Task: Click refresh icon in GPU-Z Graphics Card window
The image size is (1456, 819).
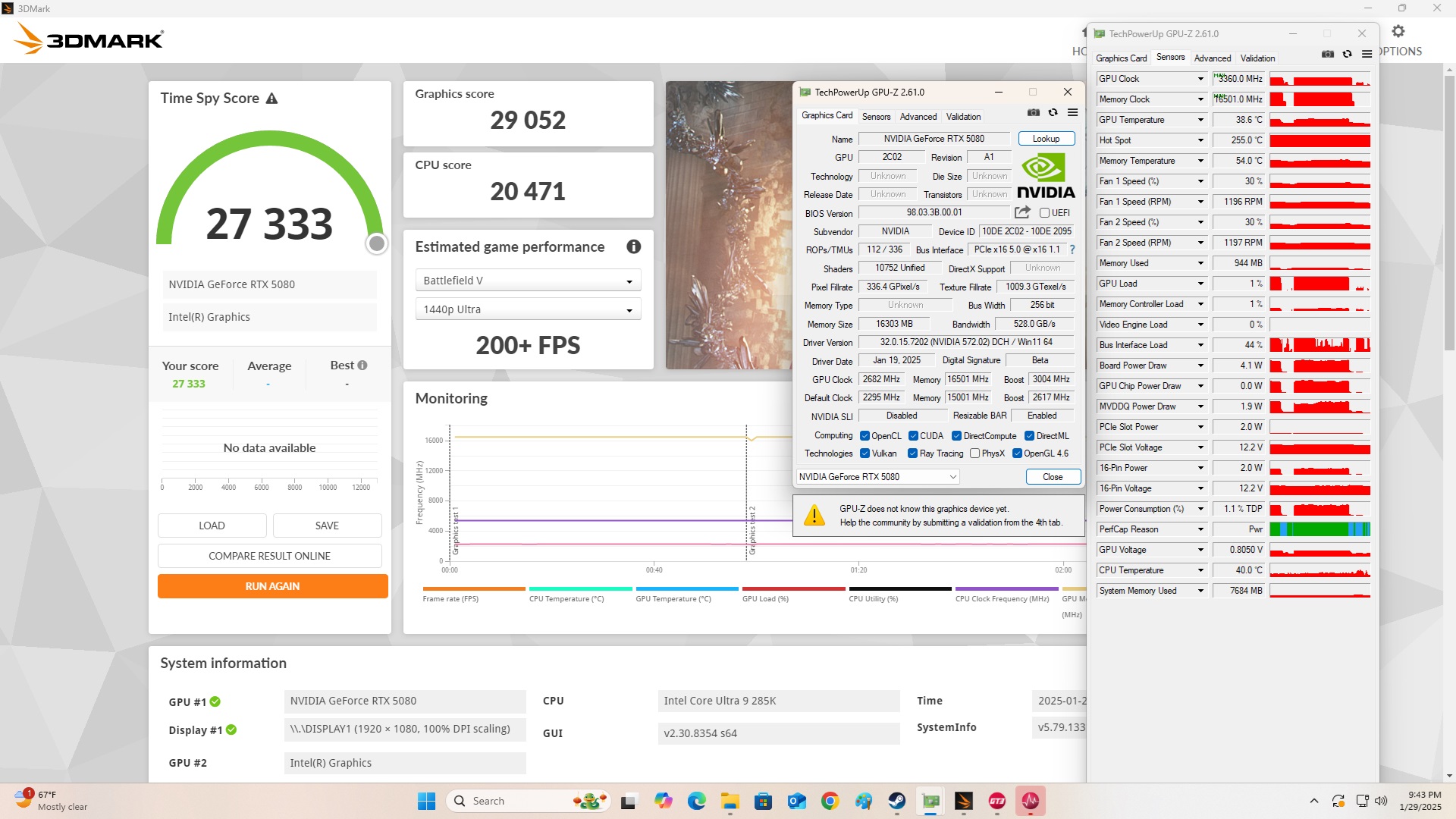Action: coord(1053,112)
